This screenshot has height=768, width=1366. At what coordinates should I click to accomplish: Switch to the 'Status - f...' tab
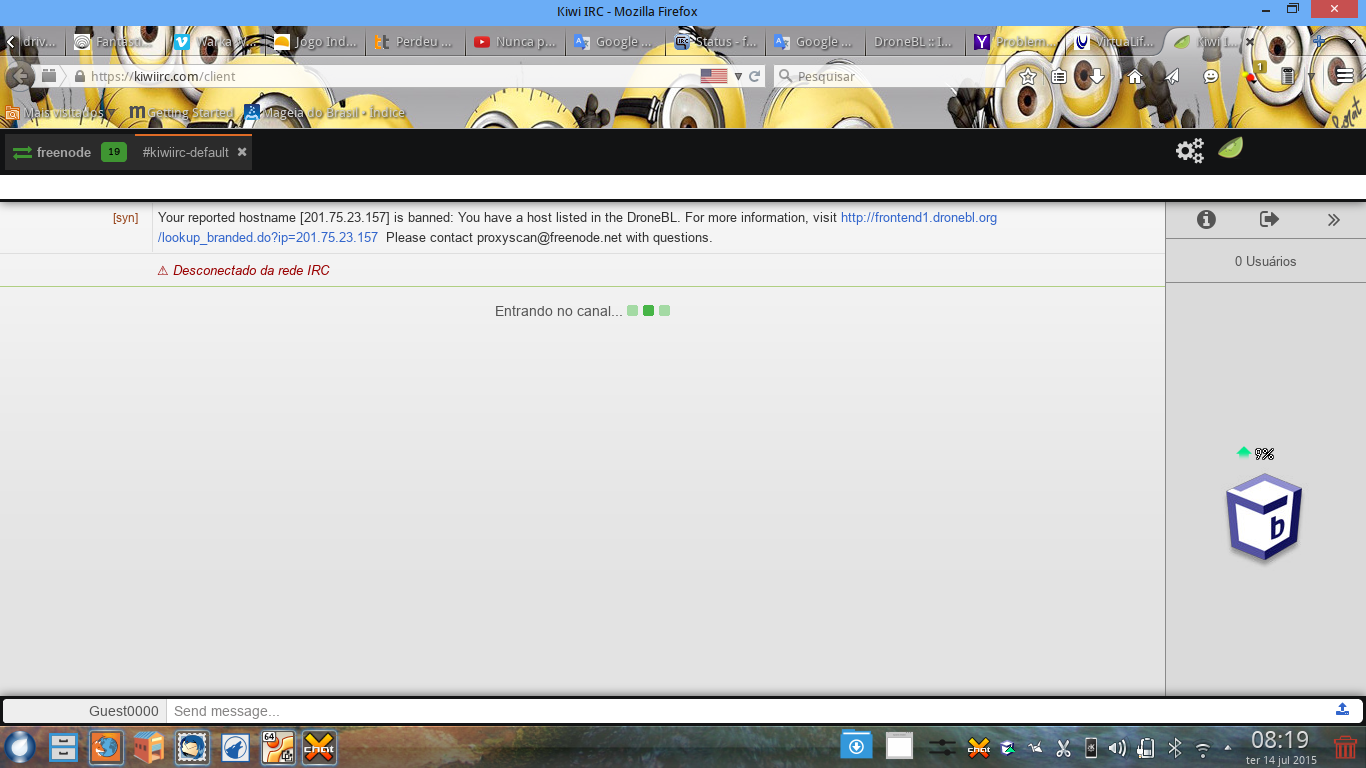(x=716, y=42)
